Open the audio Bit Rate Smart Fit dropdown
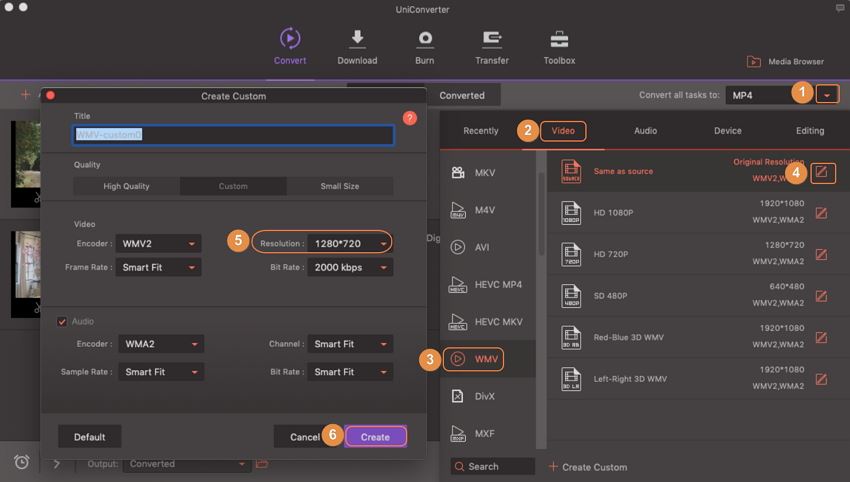 pyautogui.click(x=350, y=372)
